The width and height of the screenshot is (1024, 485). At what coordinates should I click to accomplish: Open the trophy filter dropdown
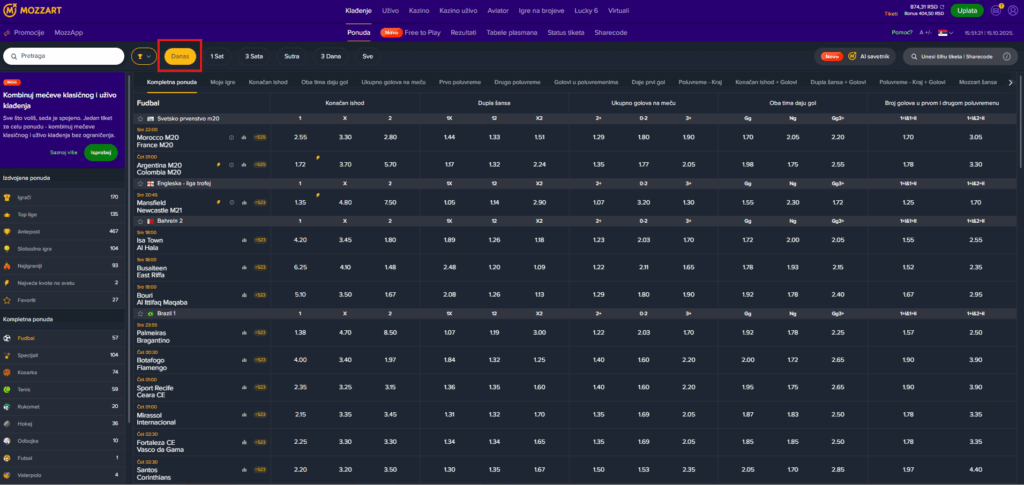tap(144, 57)
